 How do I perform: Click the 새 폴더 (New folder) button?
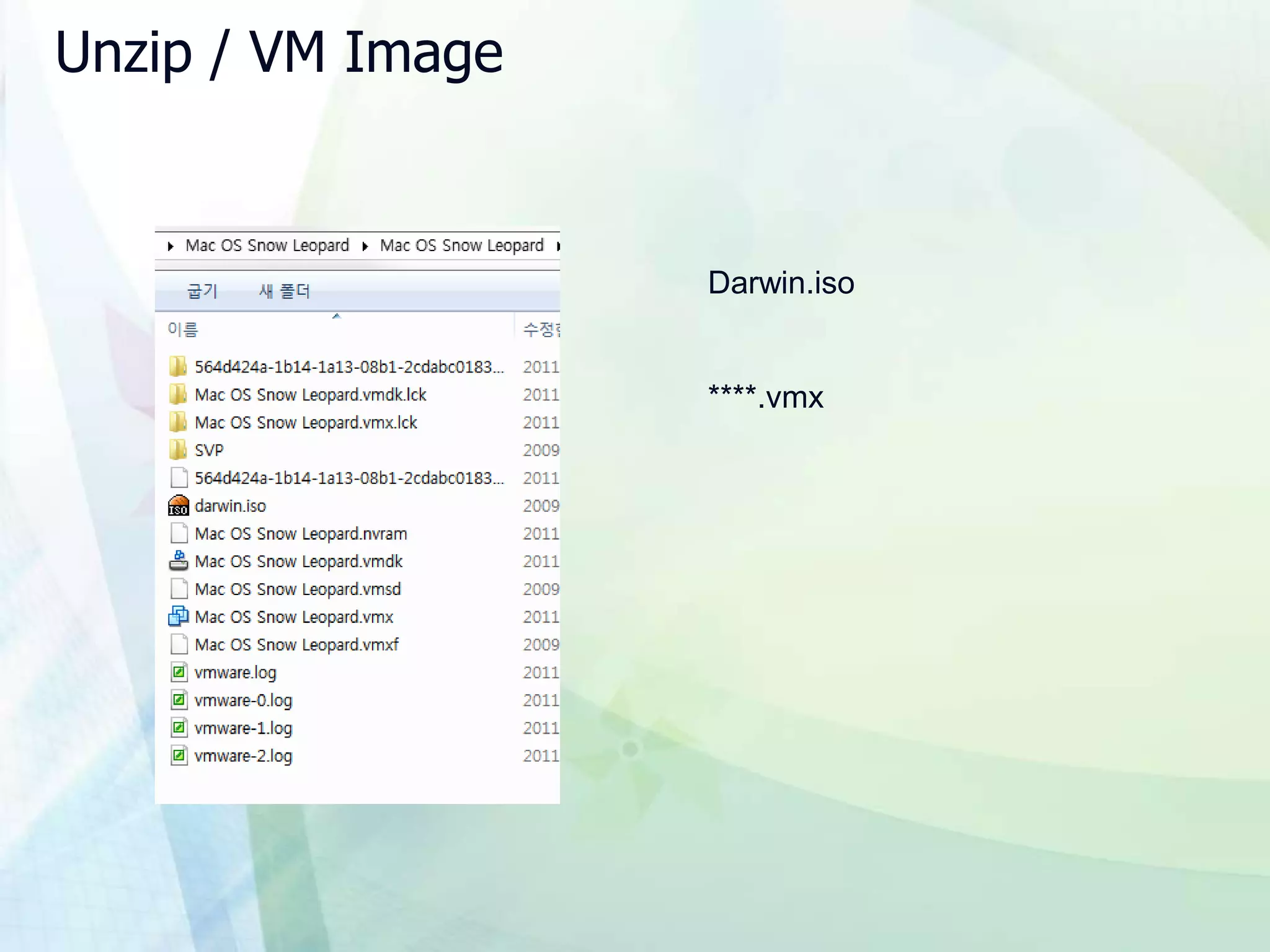point(285,291)
